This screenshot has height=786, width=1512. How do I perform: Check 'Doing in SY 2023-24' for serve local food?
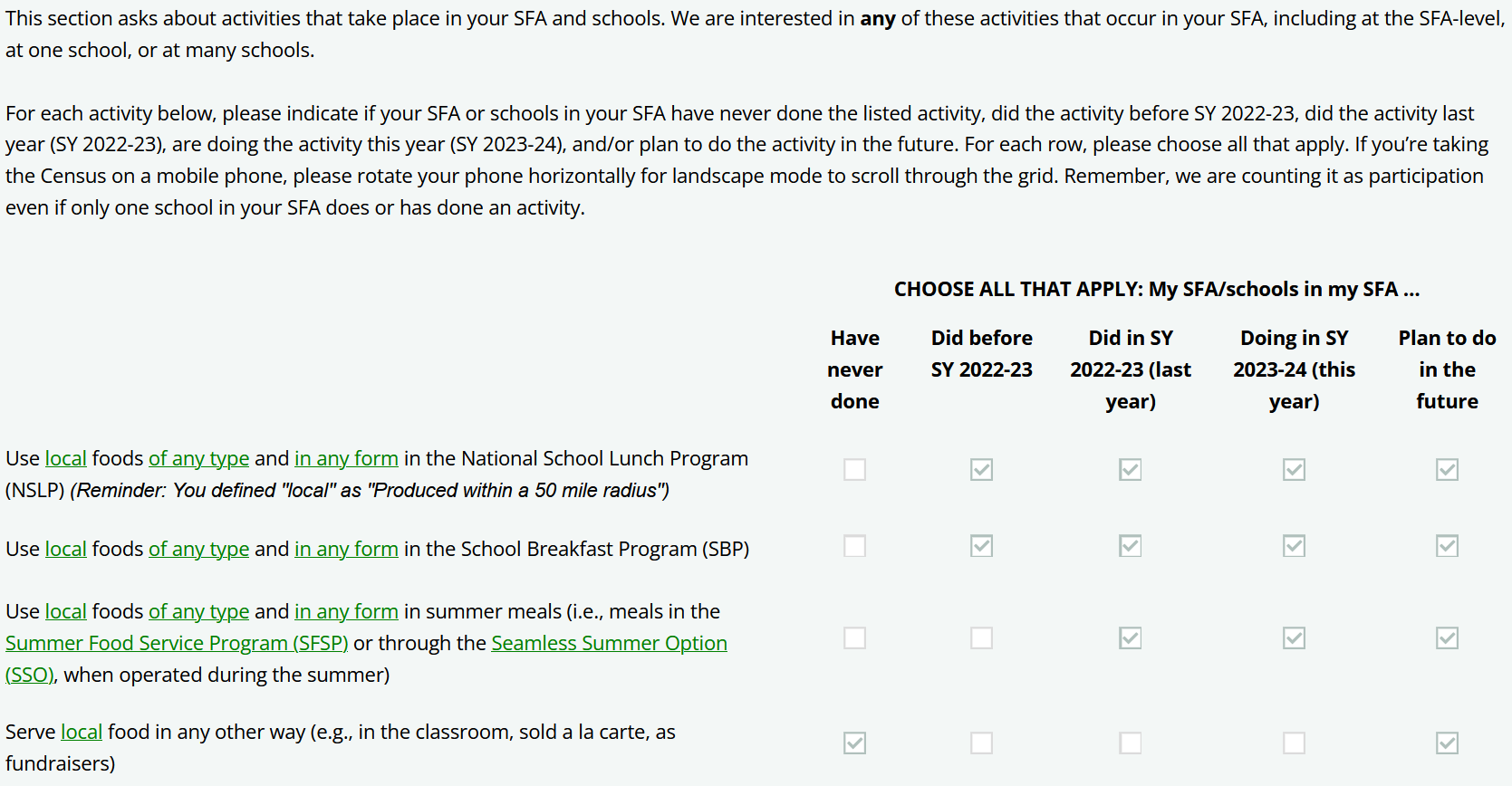(x=1294, y=743)
